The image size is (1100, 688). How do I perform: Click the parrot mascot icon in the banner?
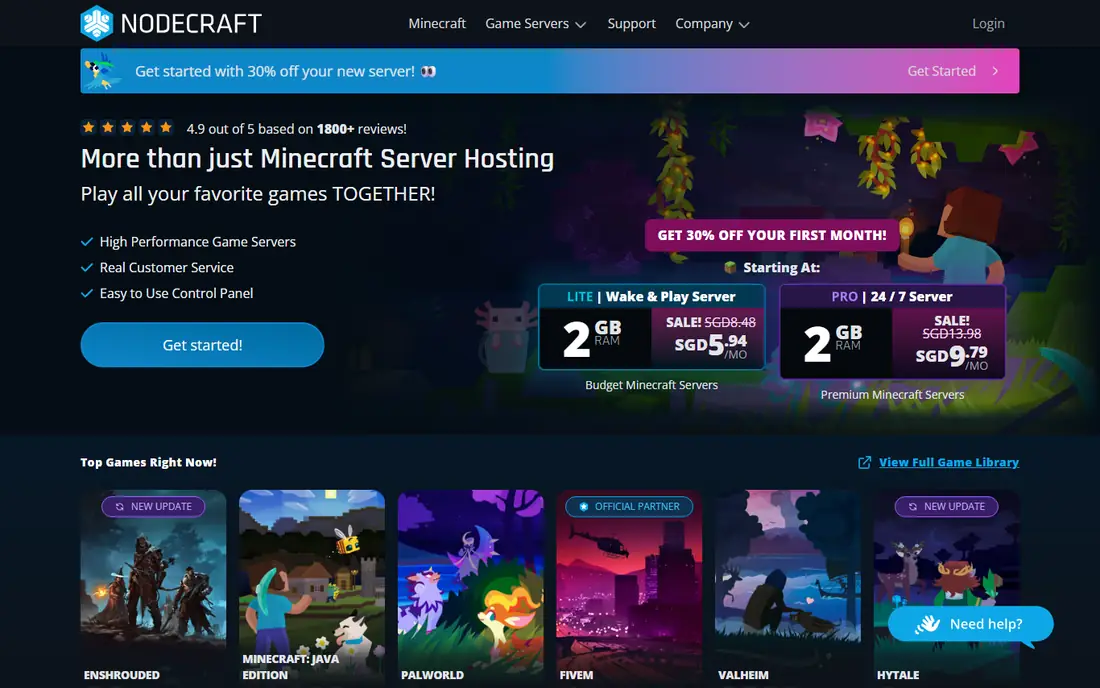tap(101, 71)
